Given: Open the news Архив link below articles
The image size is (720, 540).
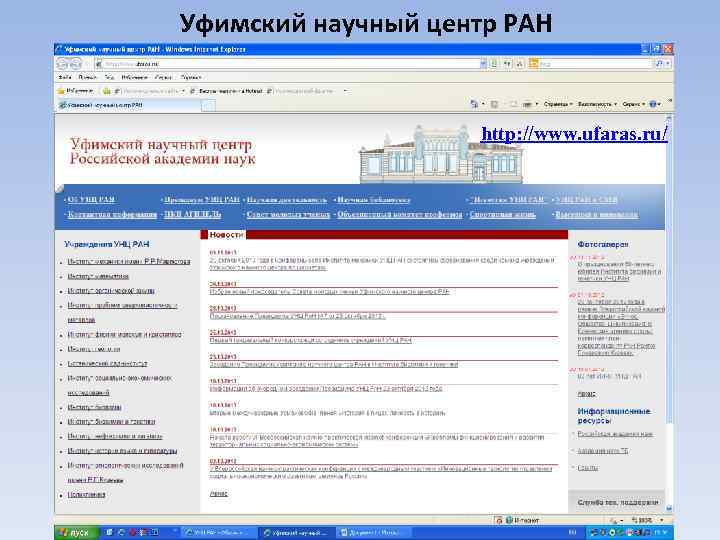Looking at the screenshot, I should 219,494.
